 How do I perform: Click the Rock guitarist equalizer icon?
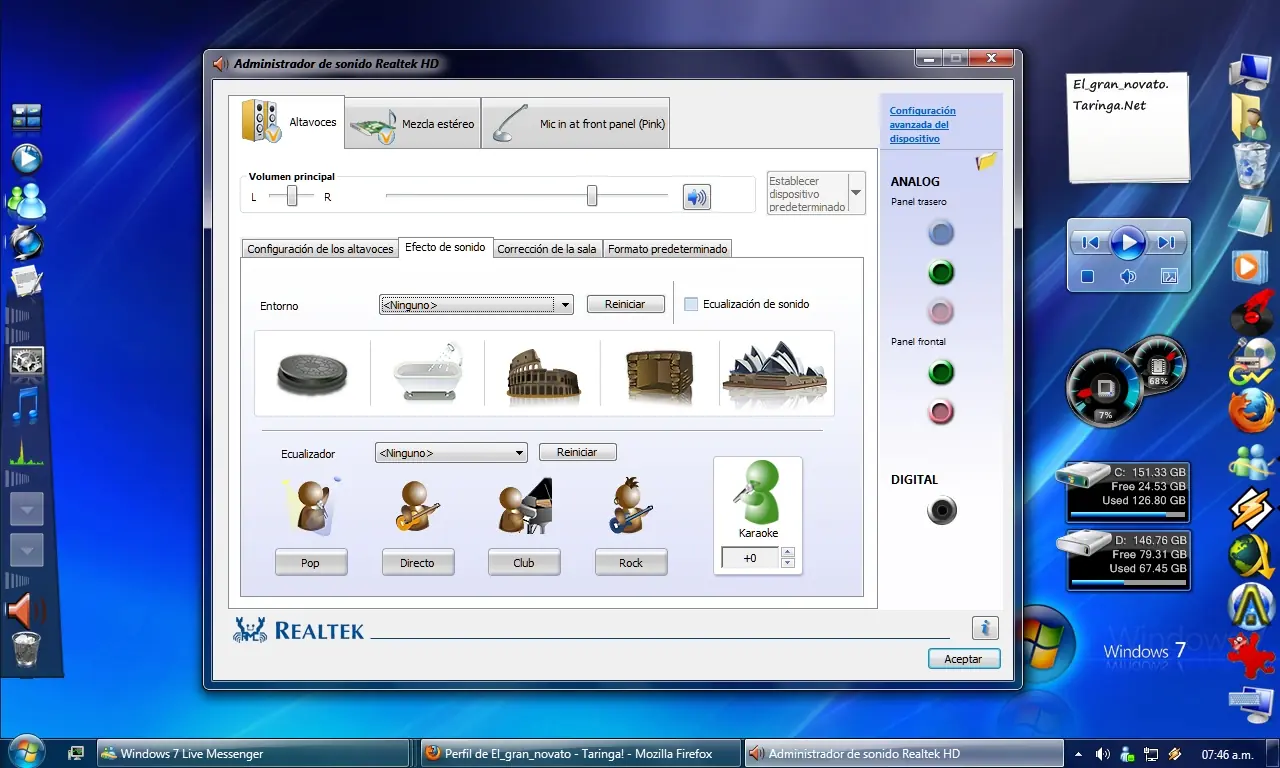tap(631, 507)
